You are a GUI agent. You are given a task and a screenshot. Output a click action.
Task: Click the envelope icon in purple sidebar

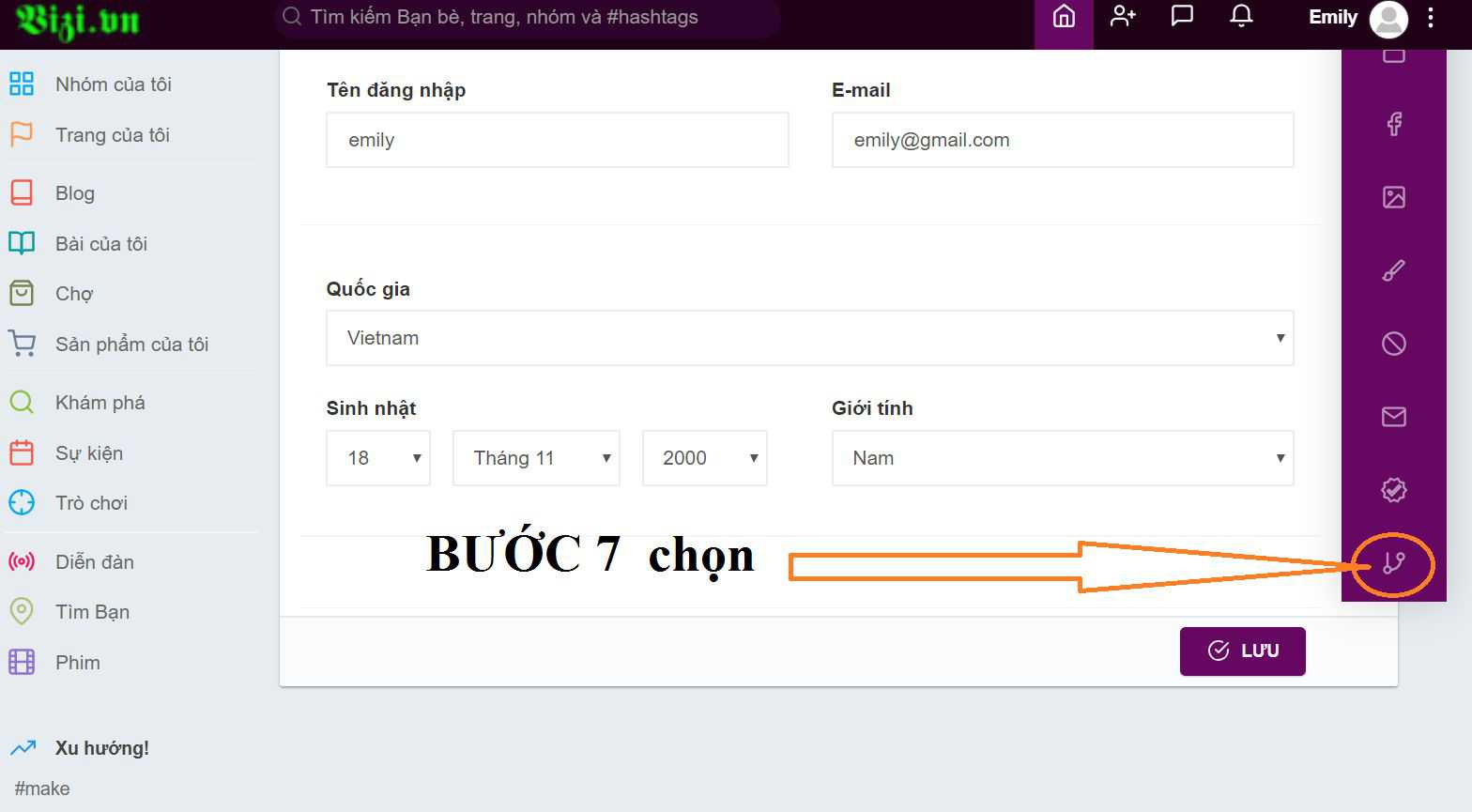coord(1394,417)
